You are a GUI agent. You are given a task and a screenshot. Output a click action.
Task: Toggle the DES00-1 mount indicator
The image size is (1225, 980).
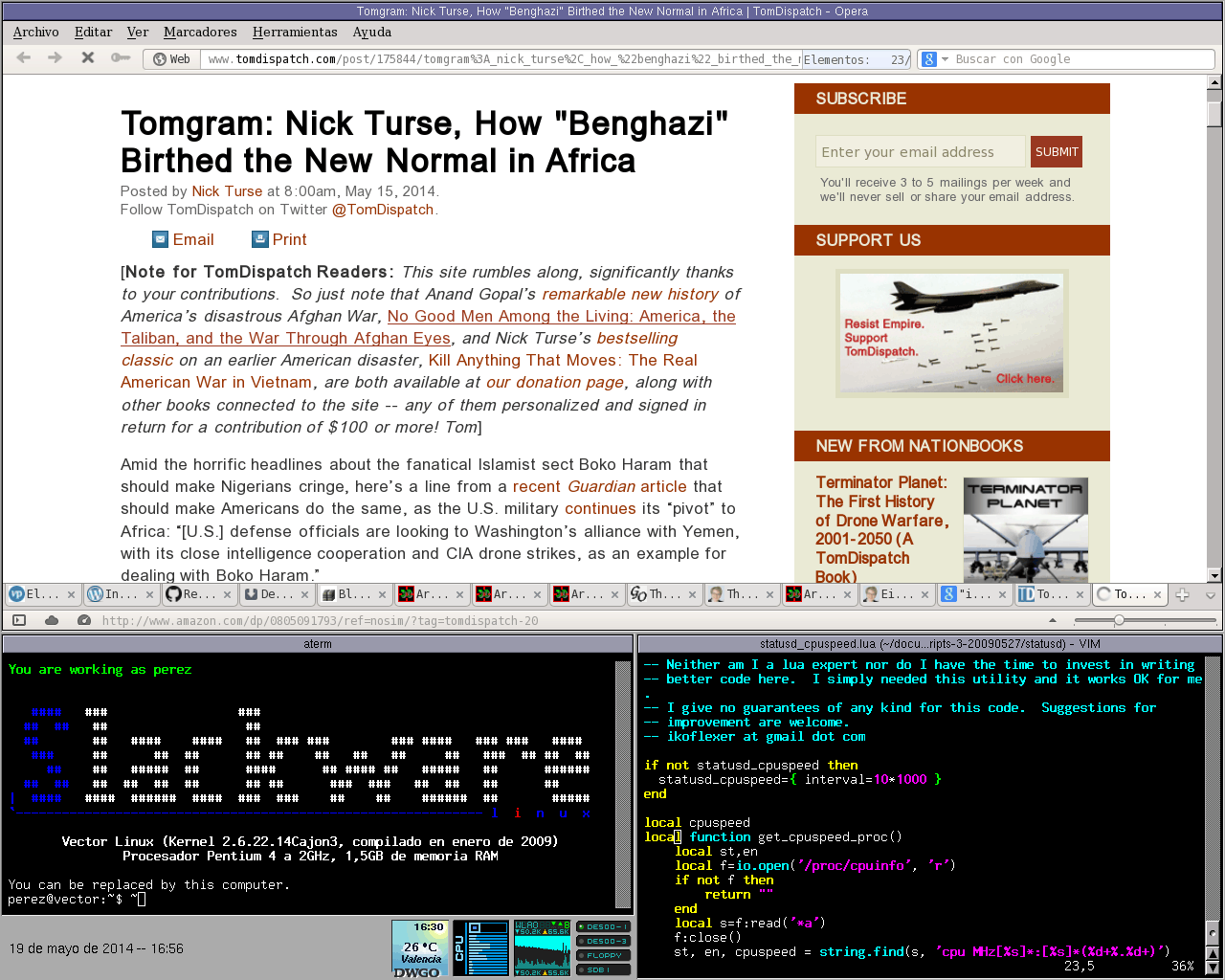[x=603, y=926]
